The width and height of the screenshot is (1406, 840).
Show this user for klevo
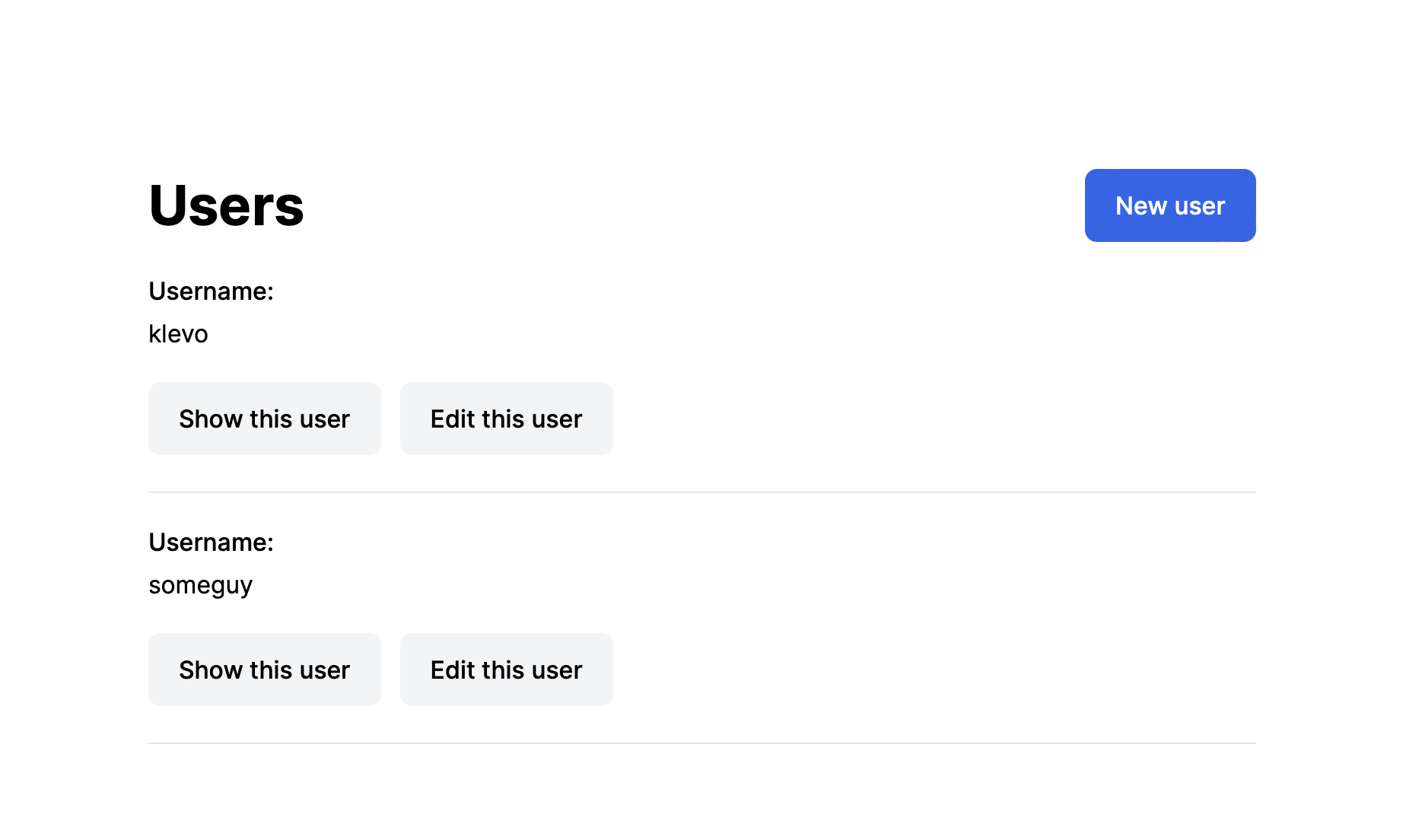pos(264,418)
